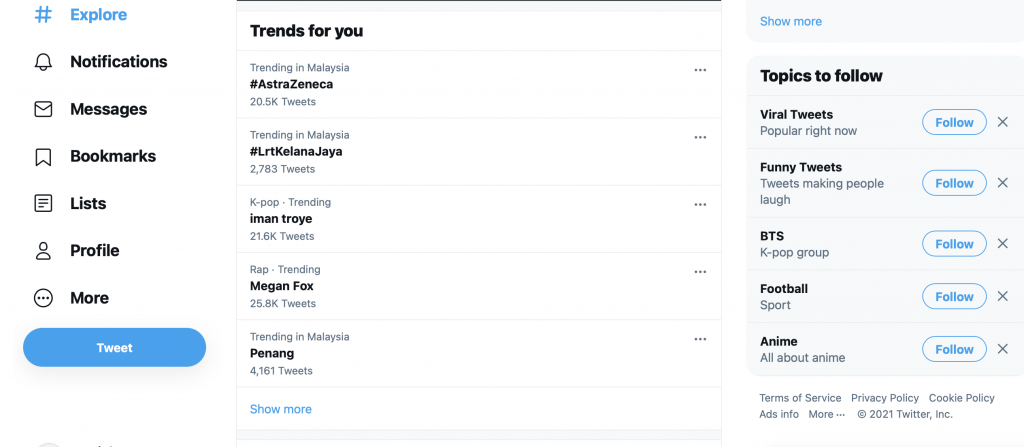This screenshot has height=447, width=1024.
Task: Follow the Football topic
Action: (954, 297)
